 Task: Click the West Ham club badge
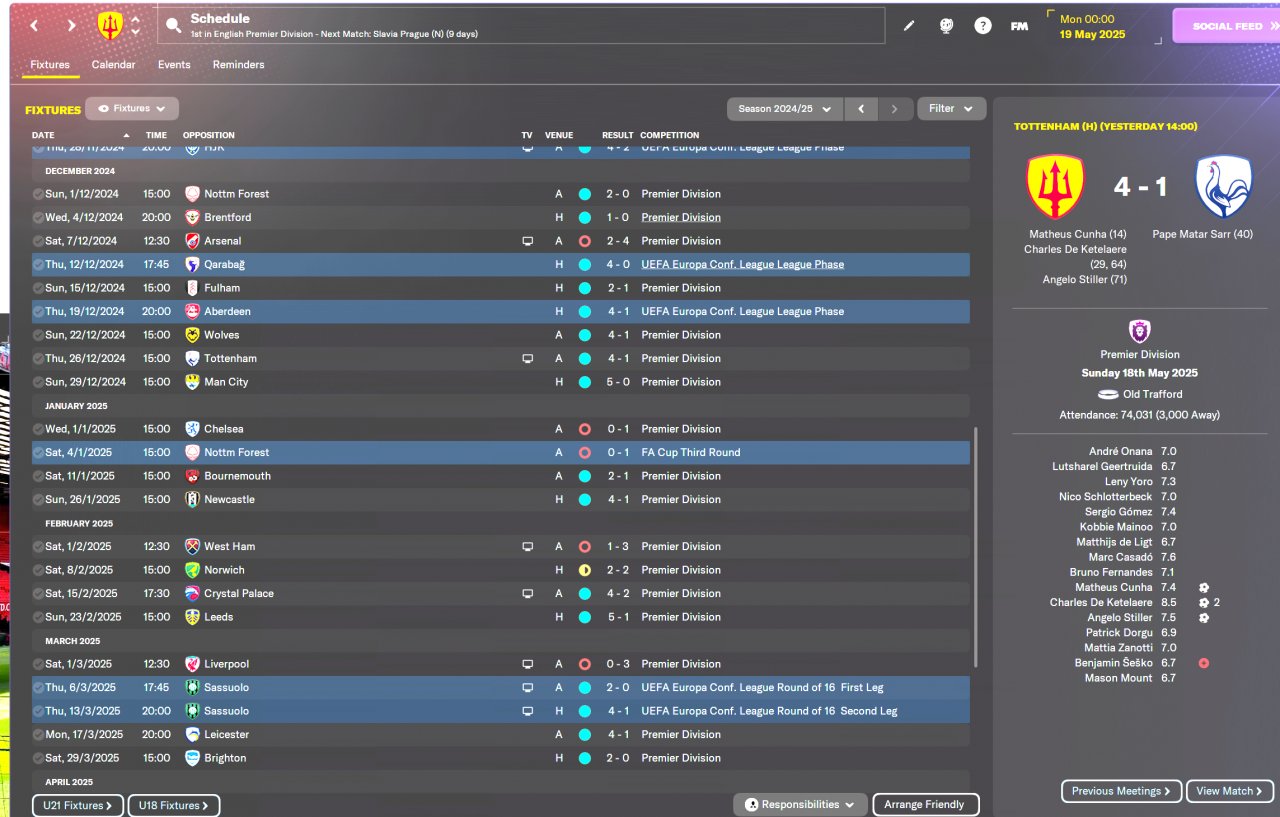192,547
